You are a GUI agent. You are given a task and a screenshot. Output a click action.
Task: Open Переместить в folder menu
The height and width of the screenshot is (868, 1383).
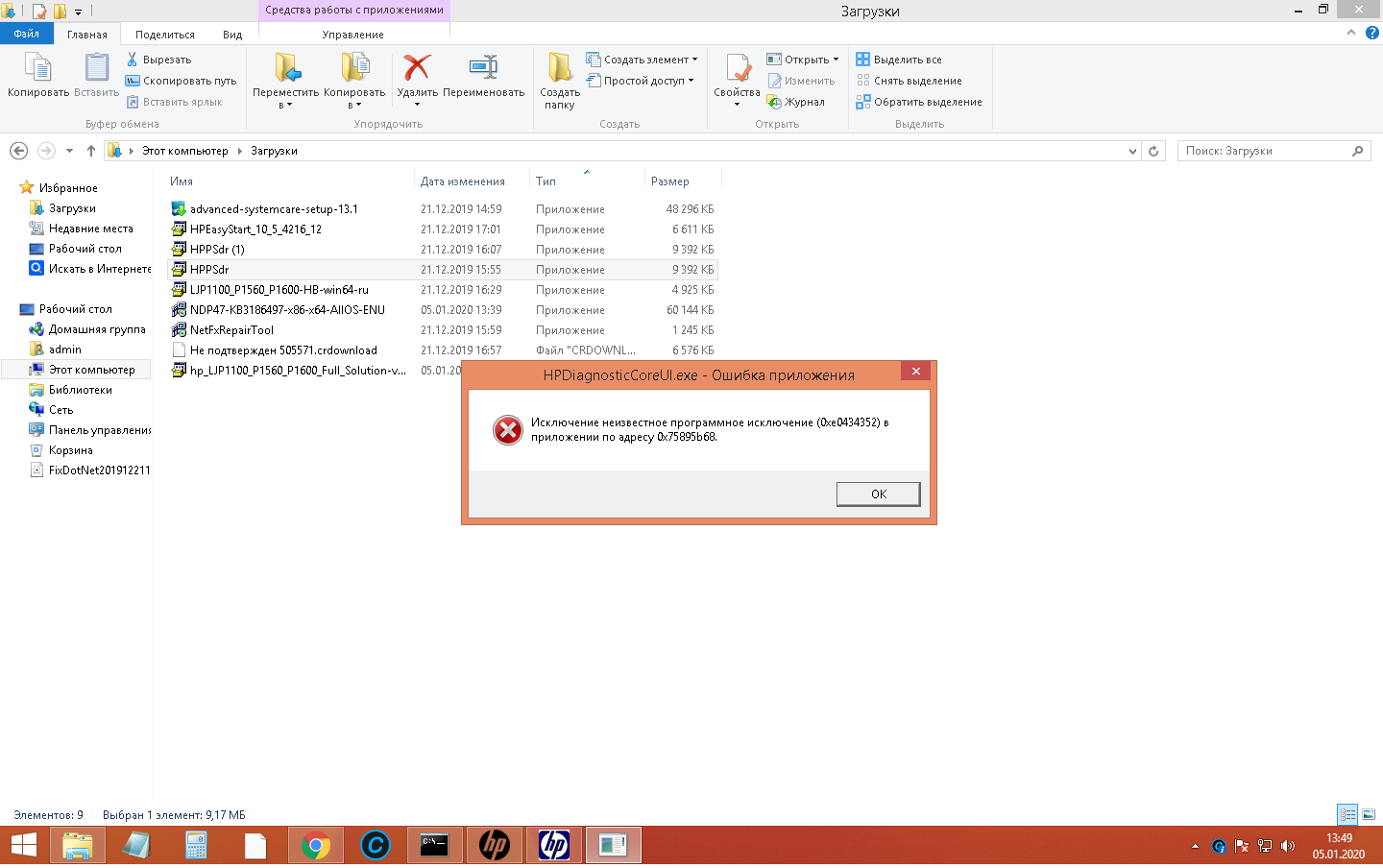[x=285, y=81]
